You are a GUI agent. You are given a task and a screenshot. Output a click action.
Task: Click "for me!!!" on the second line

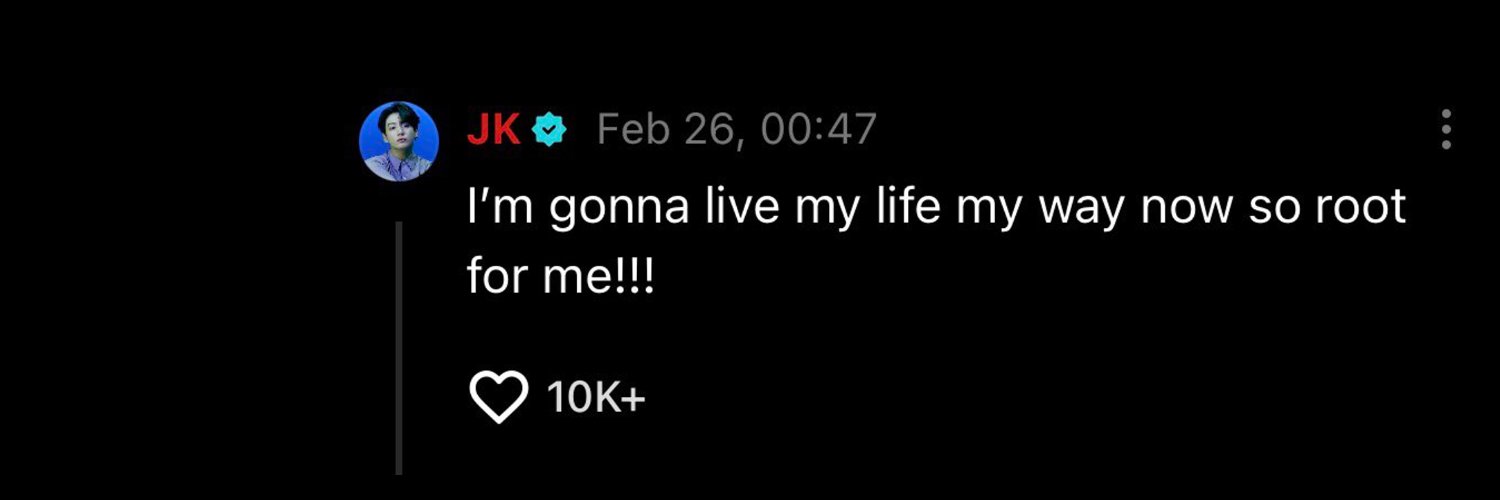pyautogui.click(x=560, y=273)
